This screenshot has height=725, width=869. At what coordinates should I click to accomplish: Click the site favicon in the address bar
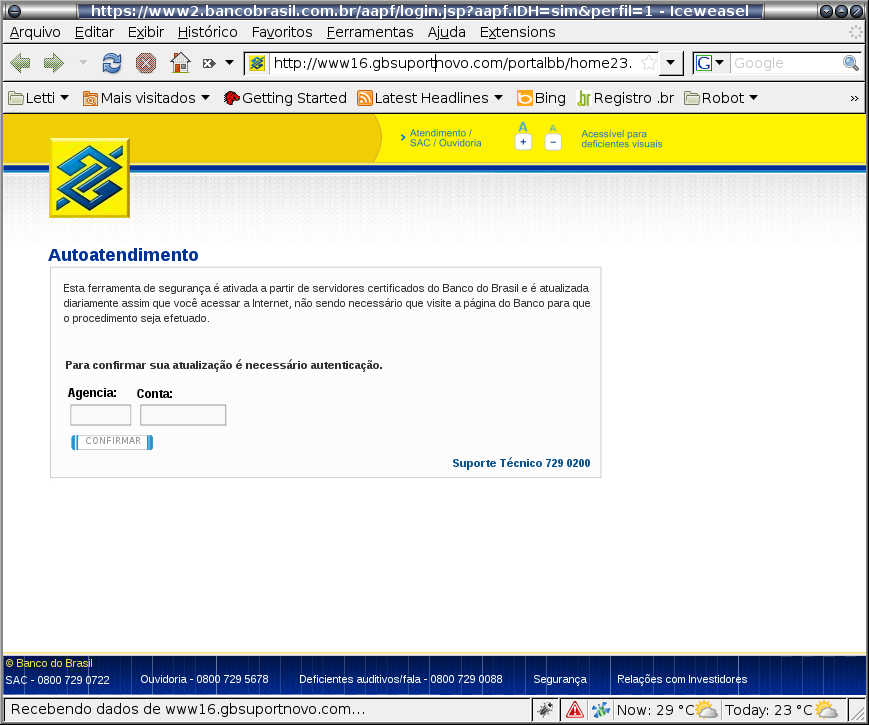click(257, 63)
